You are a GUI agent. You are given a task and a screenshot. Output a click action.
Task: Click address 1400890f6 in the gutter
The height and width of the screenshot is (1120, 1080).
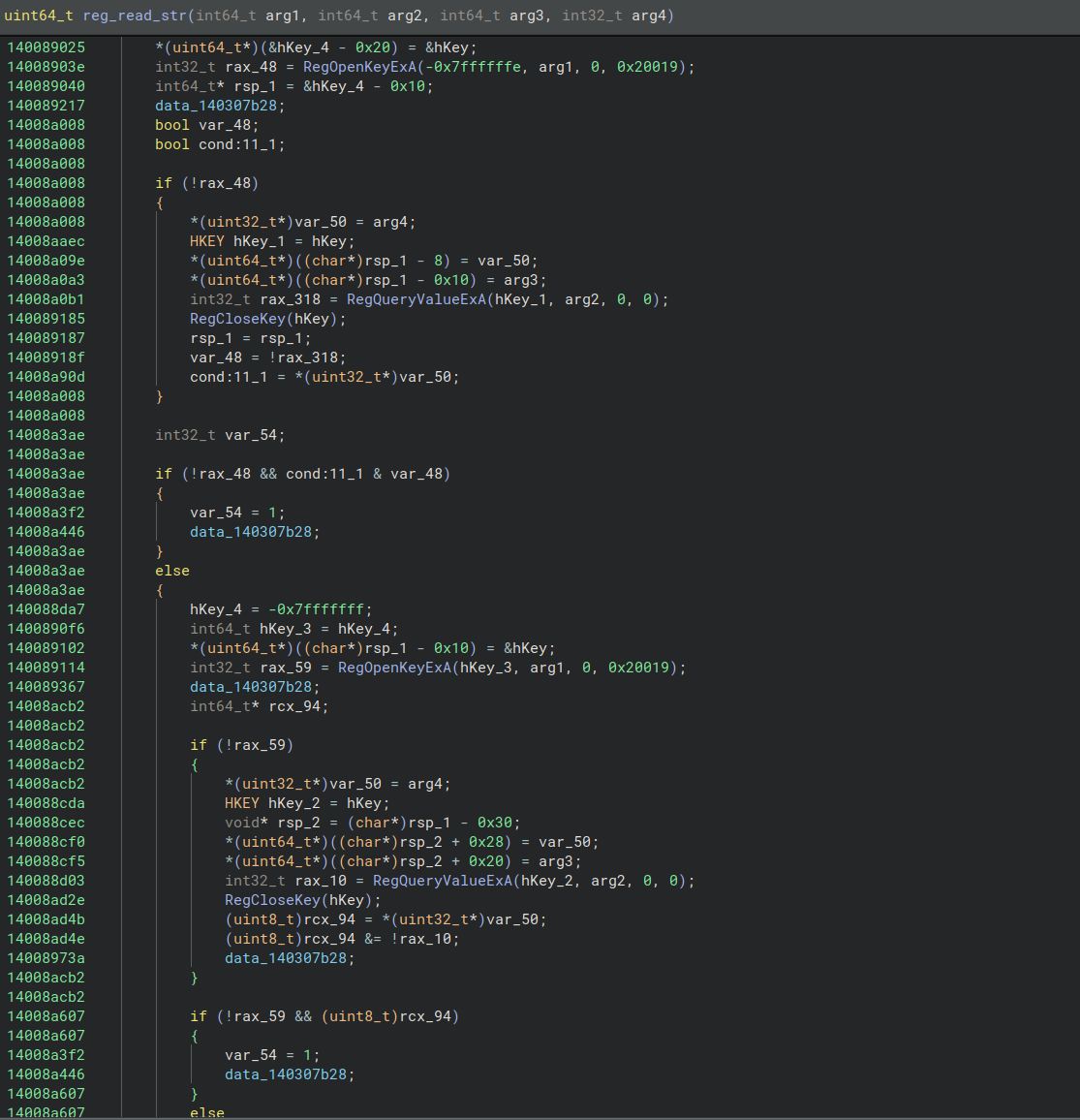coord(46,629)
